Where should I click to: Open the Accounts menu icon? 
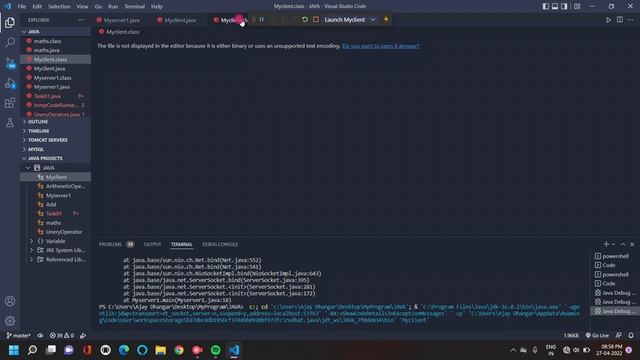[10, 301]
